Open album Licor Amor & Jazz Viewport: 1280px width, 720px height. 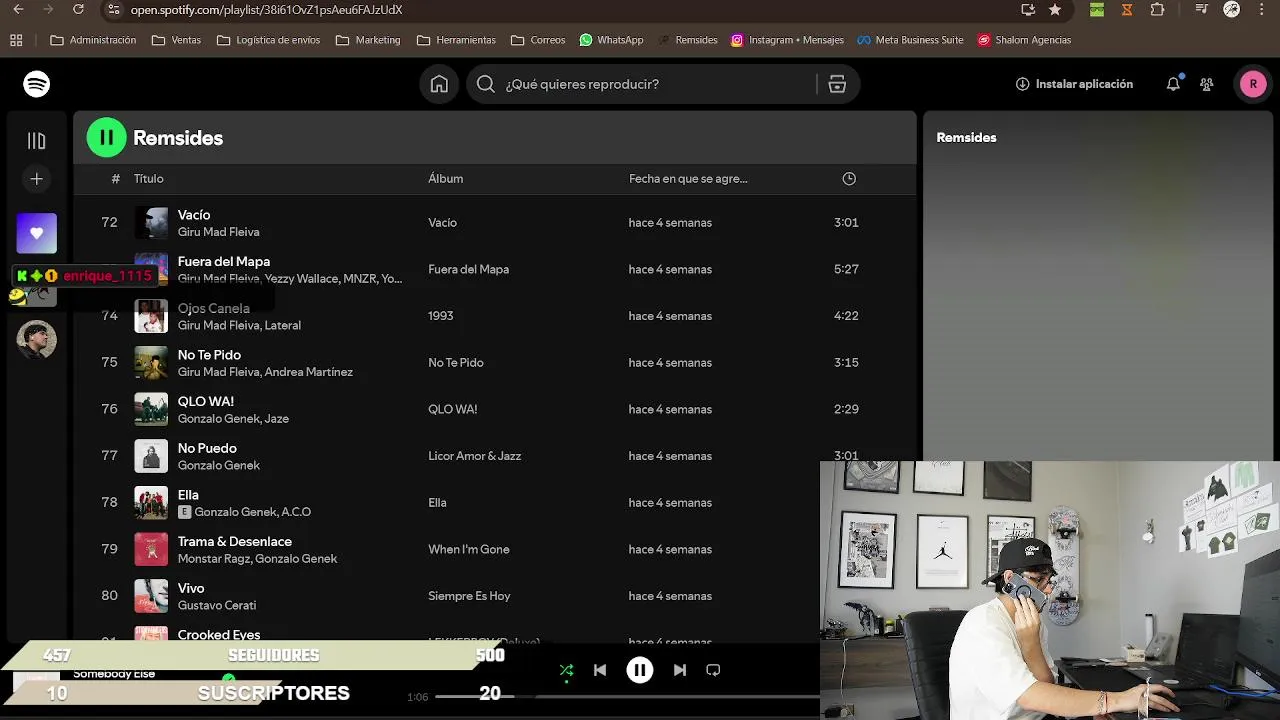475,456
